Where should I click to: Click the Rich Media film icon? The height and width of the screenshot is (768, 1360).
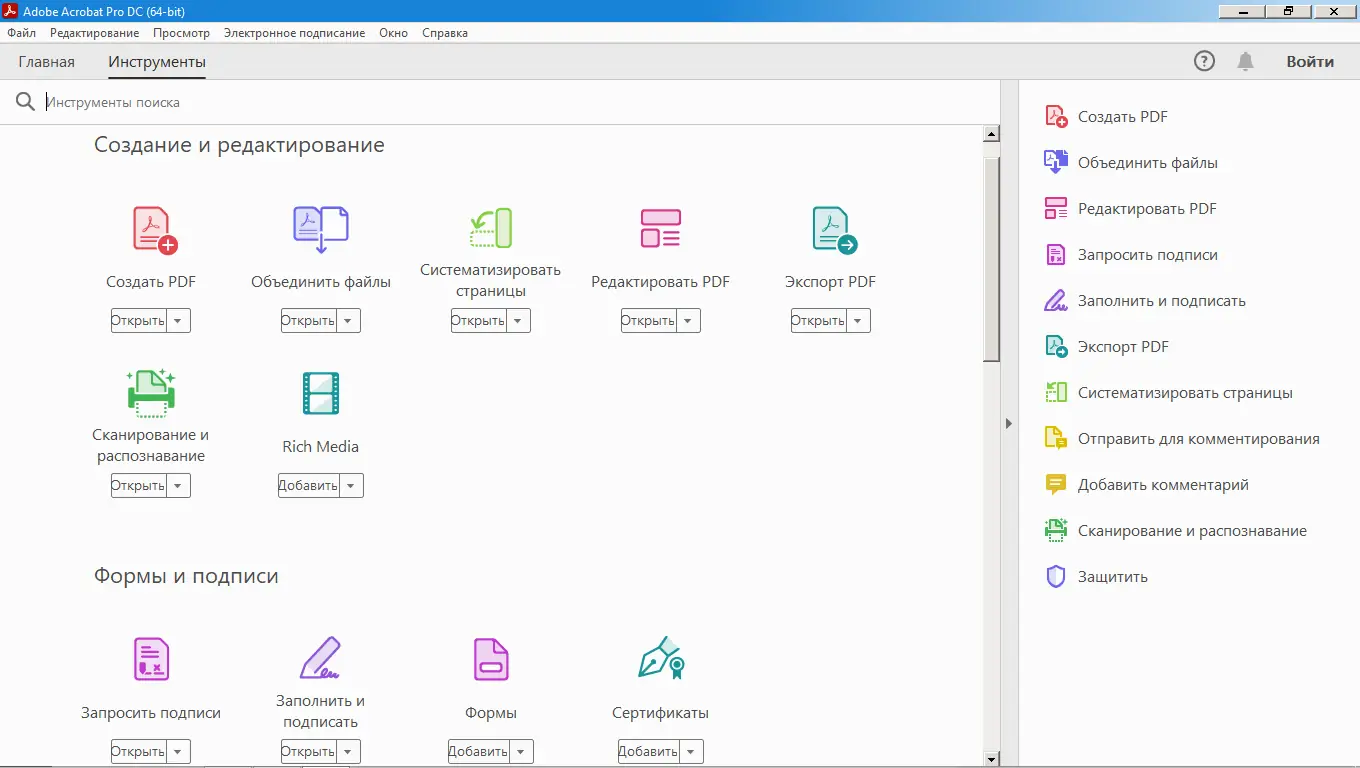point(321,393)
